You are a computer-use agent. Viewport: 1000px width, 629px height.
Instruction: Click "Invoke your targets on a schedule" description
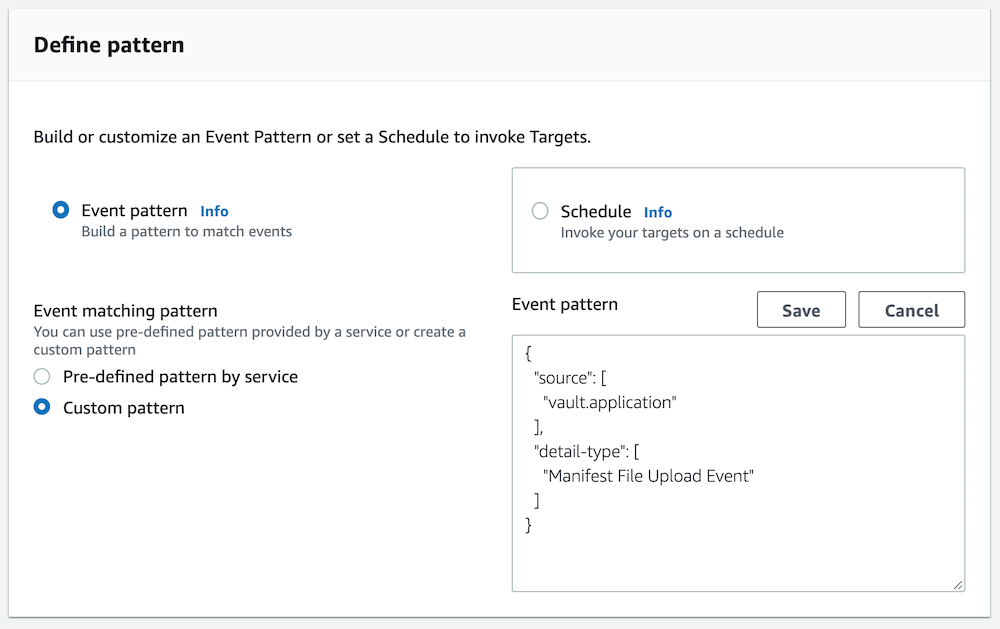tap(672, 233)
